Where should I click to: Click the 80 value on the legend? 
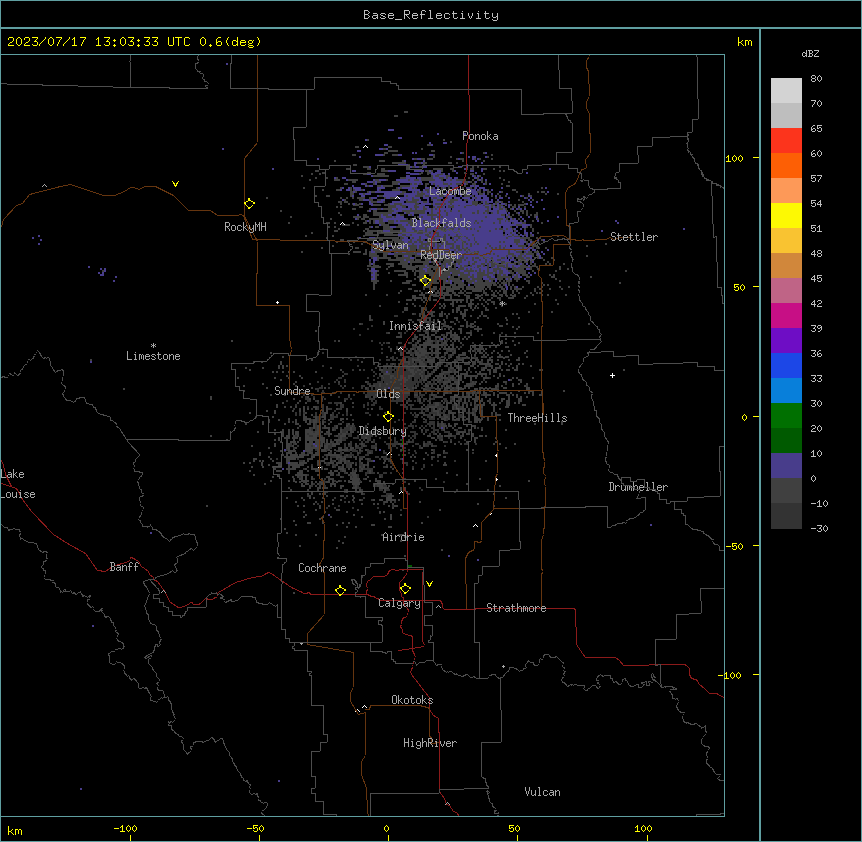coord(816,79)
